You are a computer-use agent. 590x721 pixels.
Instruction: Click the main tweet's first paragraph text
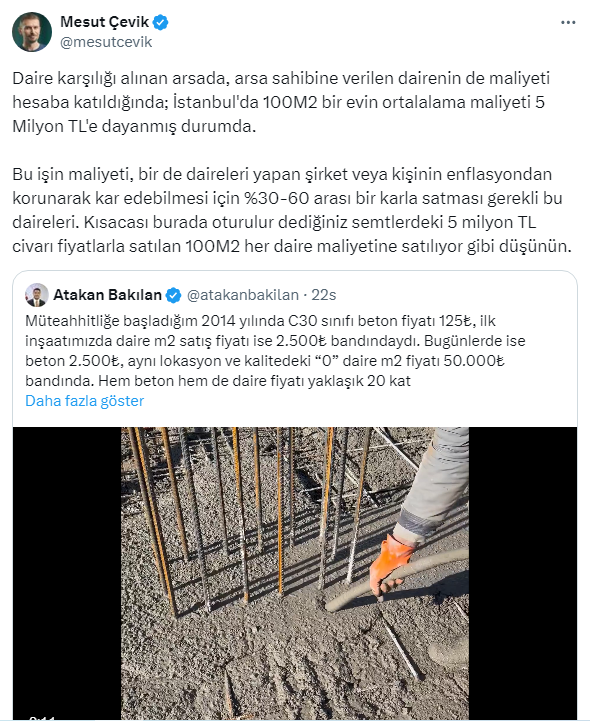pos(281,102)
